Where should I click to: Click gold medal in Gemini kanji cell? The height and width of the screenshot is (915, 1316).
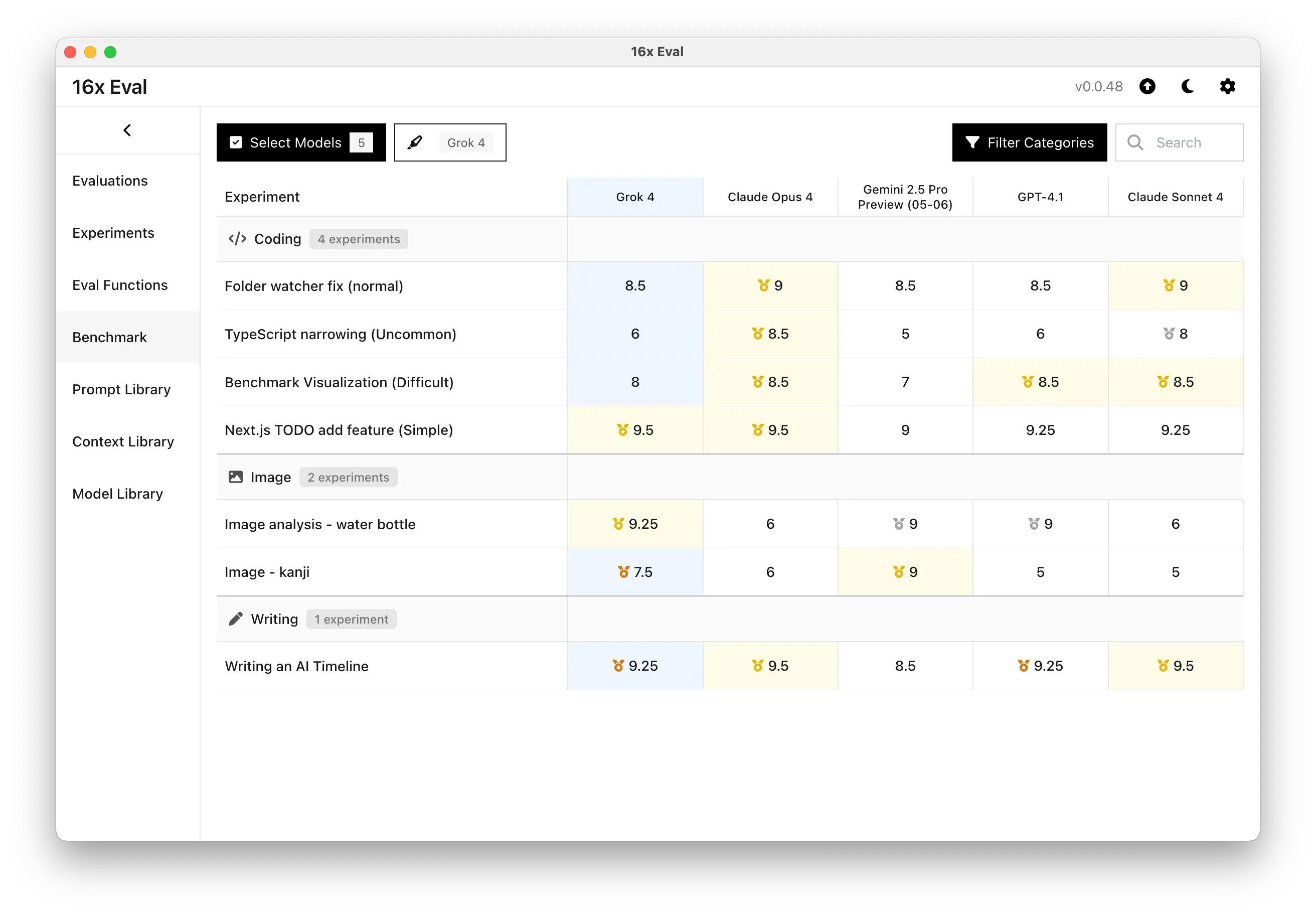[899, 571]
